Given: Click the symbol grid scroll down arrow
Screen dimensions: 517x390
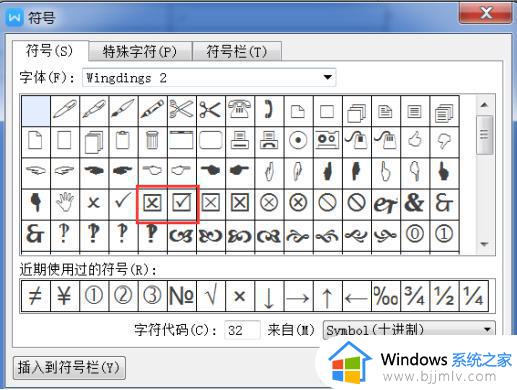Looking at the screenshot, I should coord(484,244).
